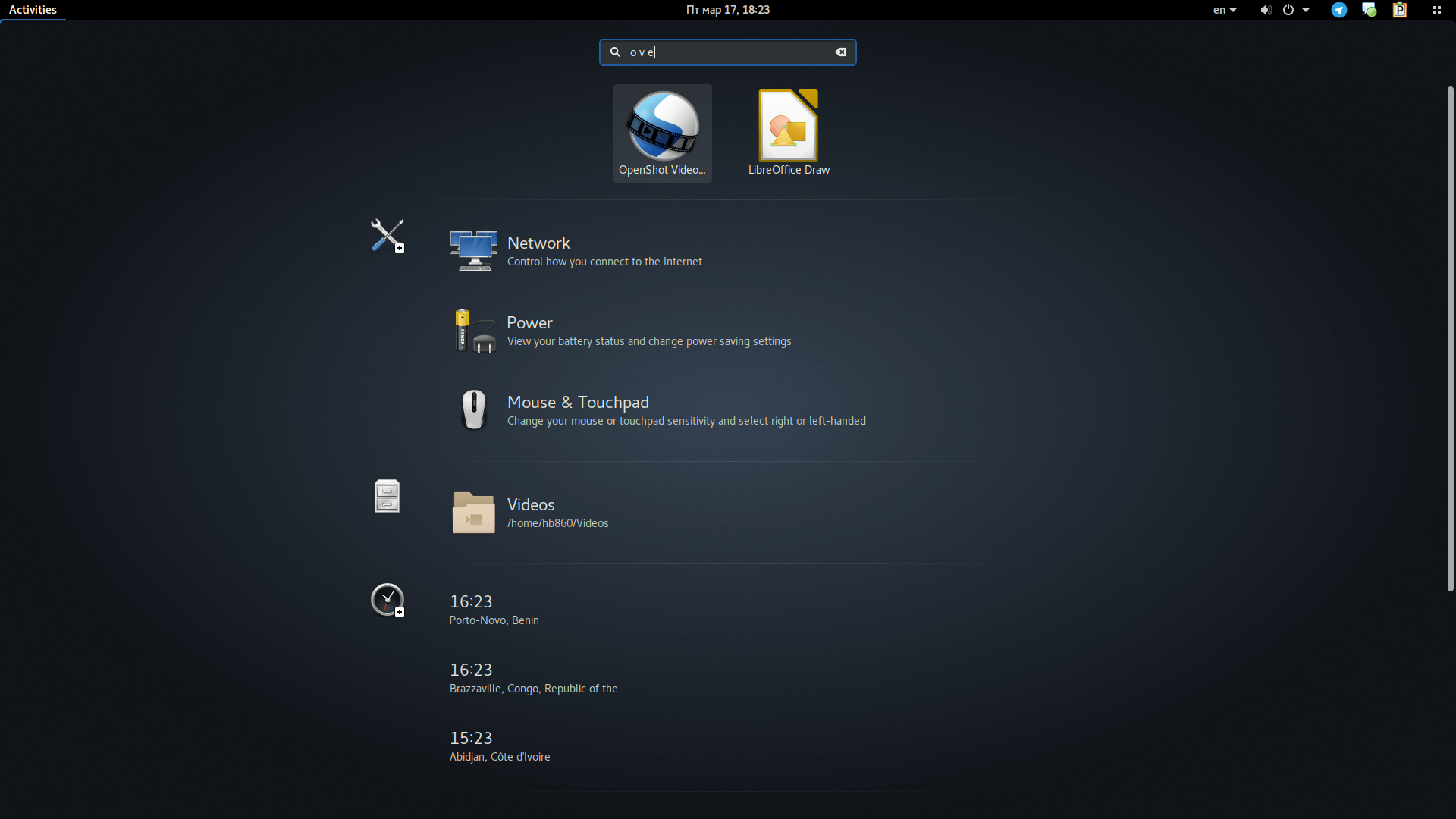Click the file manager drawer icon
This screenshot has width=1456, height=819.
pos(386,496)
